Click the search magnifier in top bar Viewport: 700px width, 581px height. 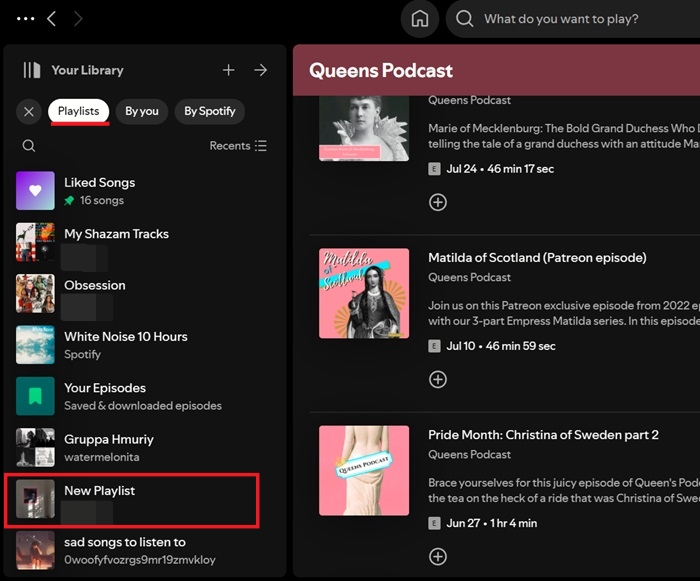(x=464, y=19)
